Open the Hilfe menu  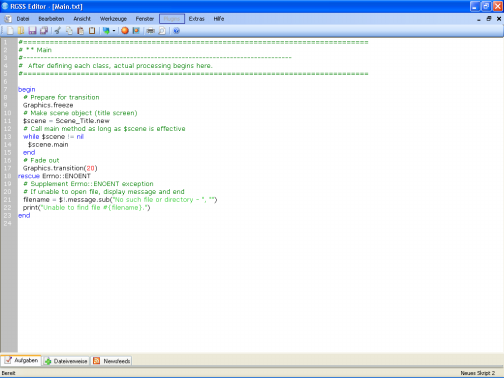(x=219, y=19)
